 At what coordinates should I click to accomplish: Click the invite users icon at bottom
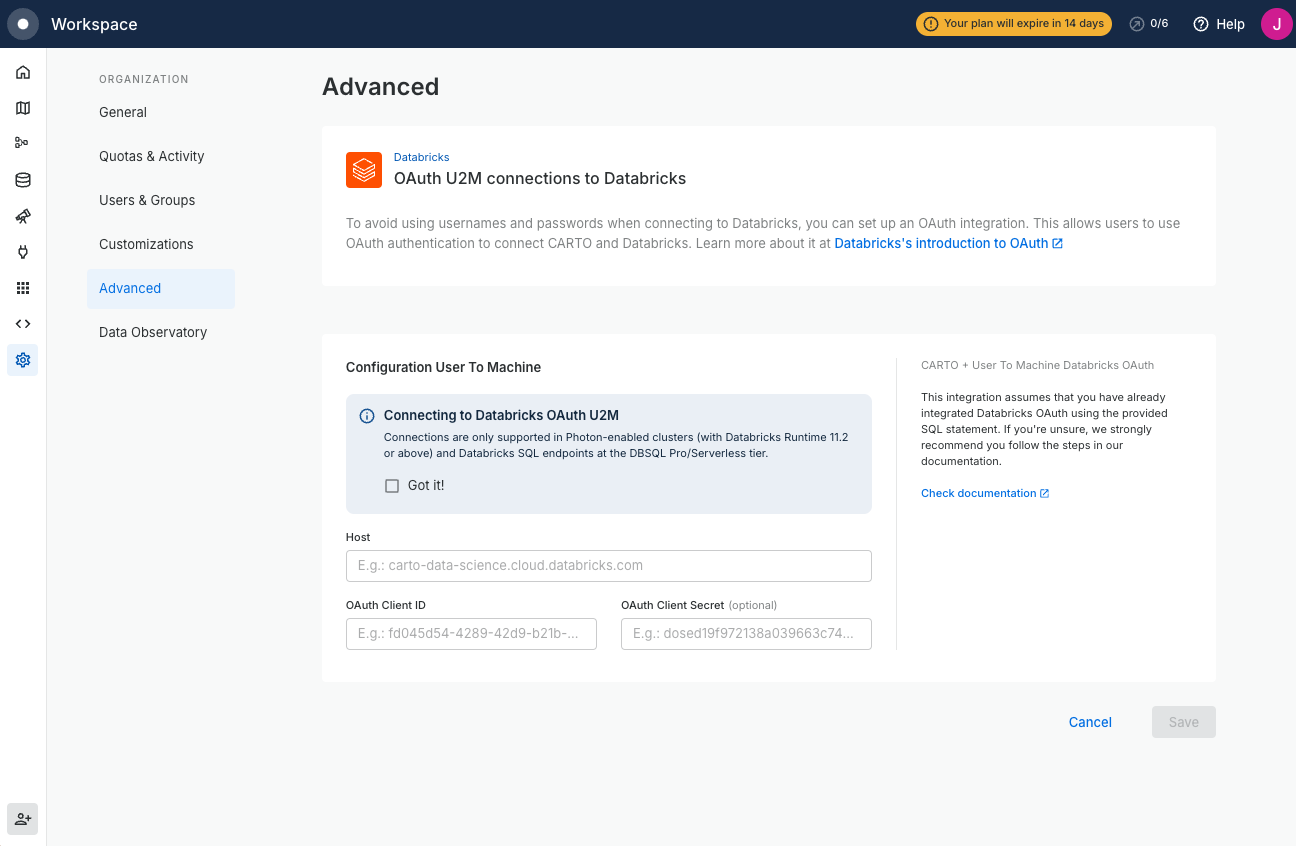[x=23, y=819]
